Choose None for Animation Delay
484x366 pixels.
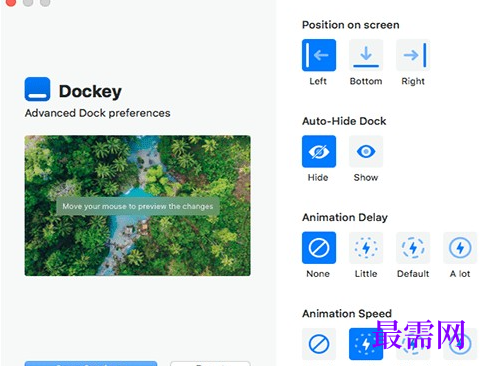319,248
